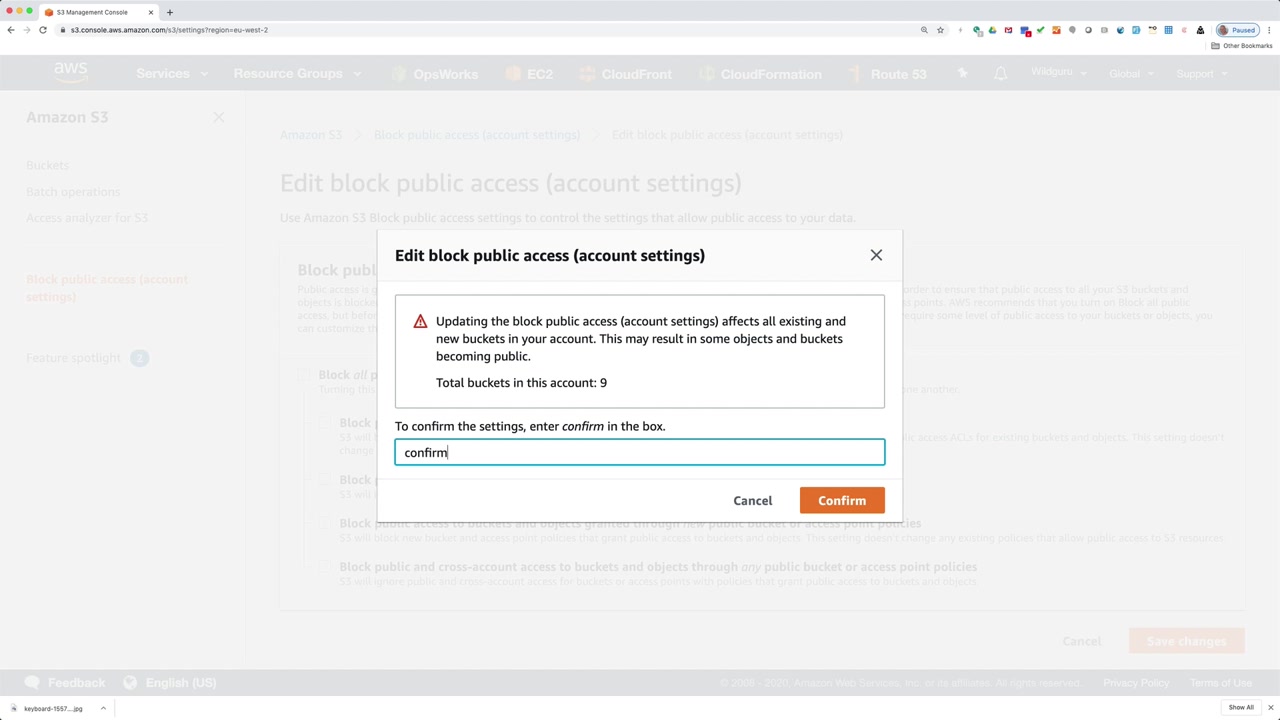Open Batch operations in the sidebar
This screenshot has width=1280, height=720.
click(x=73, y=191)
